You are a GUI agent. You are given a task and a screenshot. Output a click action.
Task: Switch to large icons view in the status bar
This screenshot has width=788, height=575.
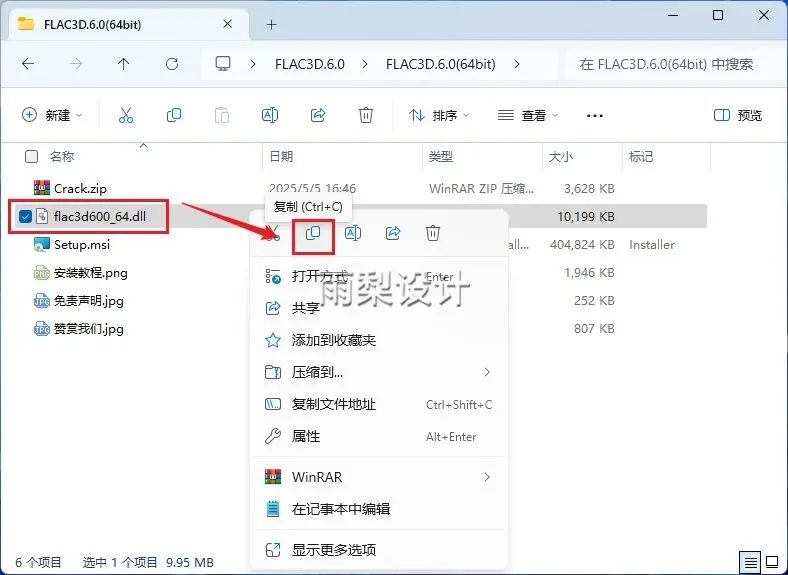(x=772, y=561)
